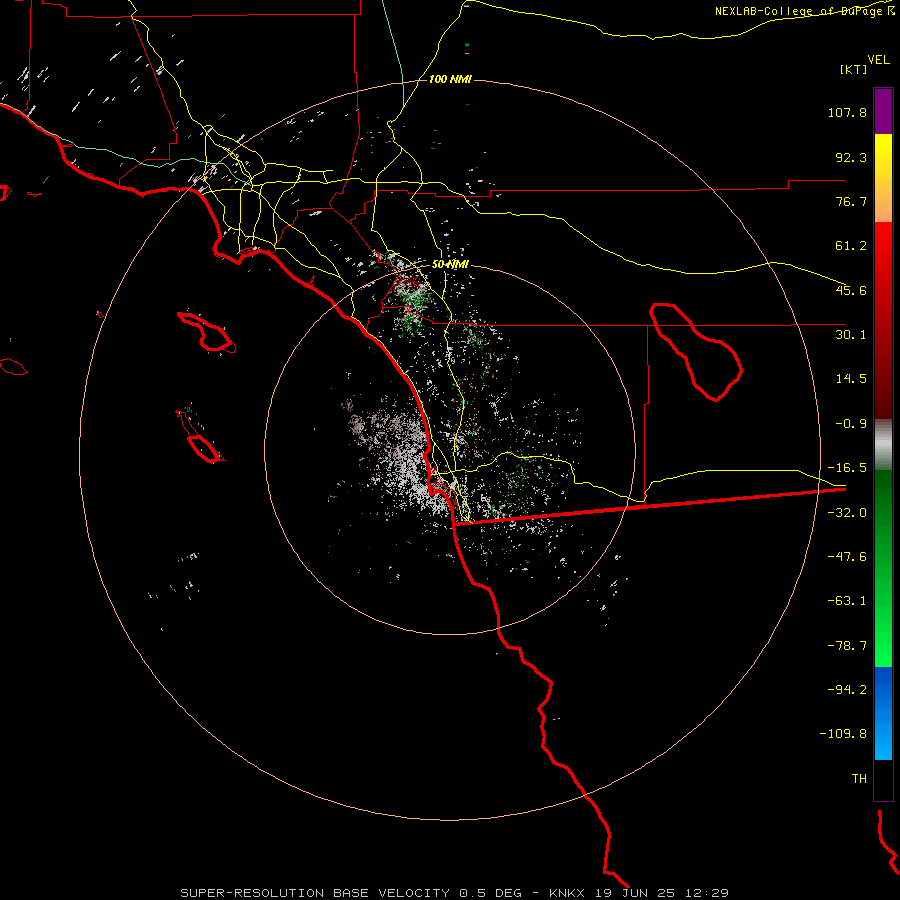Click the 45.6 legend value
The width and height of the screenshot is (900, 900).
point(851,290)
